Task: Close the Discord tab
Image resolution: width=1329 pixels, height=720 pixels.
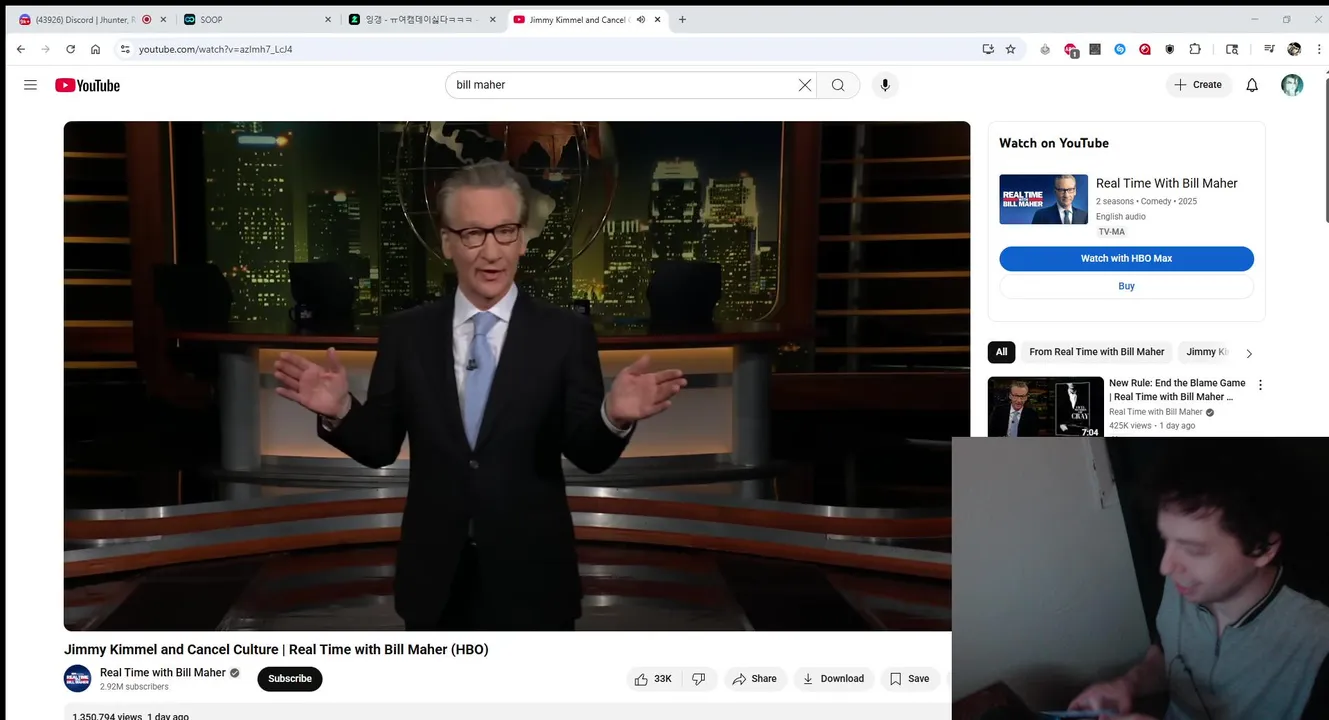Action: [163, 20]
